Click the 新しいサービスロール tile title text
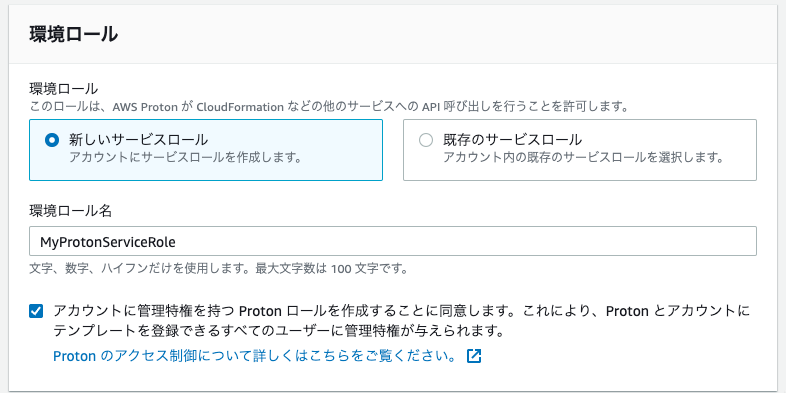Image resolution: width=786 pixels, height=393 pixels. [x=138, y=139]
